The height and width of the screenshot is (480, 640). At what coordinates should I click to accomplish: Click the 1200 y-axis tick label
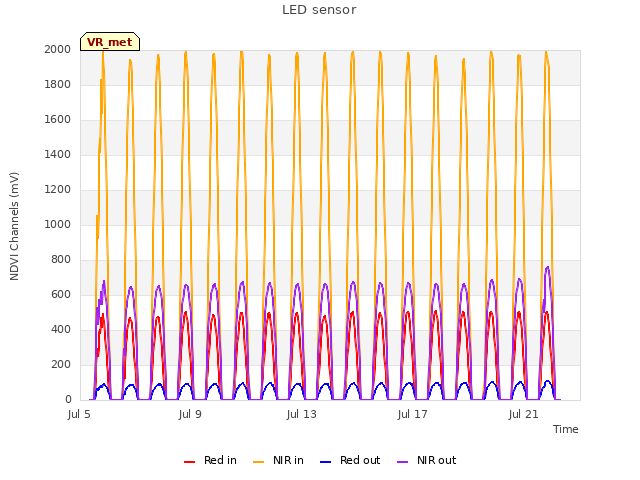click(x=58, y=189)
